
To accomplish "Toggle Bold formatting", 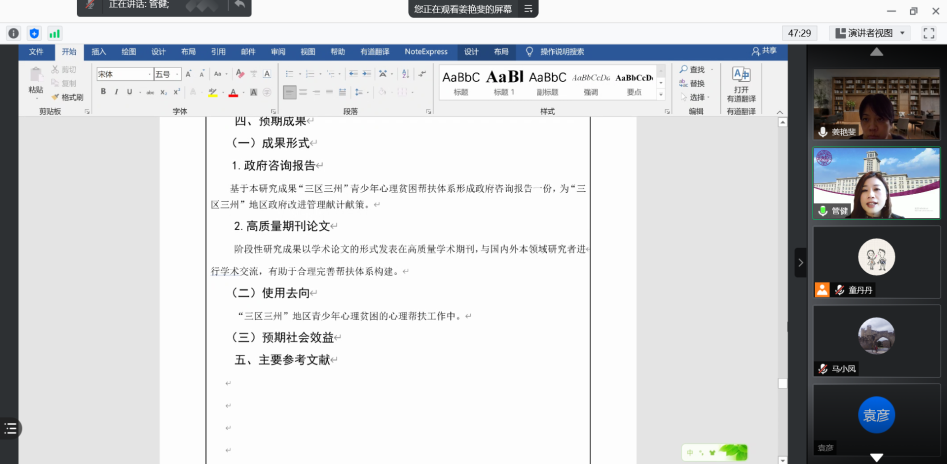I will 103,92.
